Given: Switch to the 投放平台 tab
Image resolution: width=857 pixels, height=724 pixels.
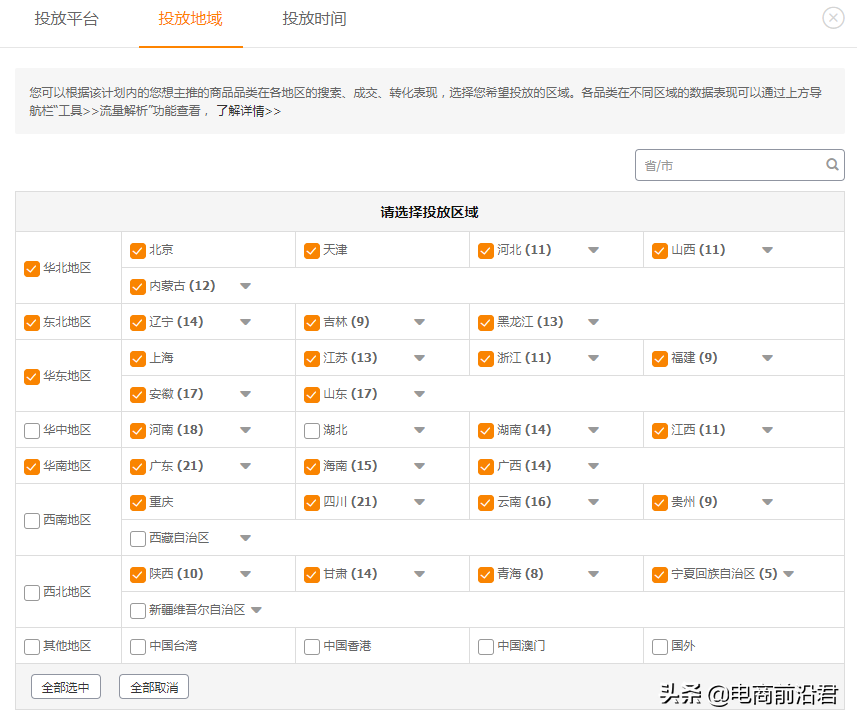Looking at the screenshot, I should pyautogui.click(x=67, y=19).
